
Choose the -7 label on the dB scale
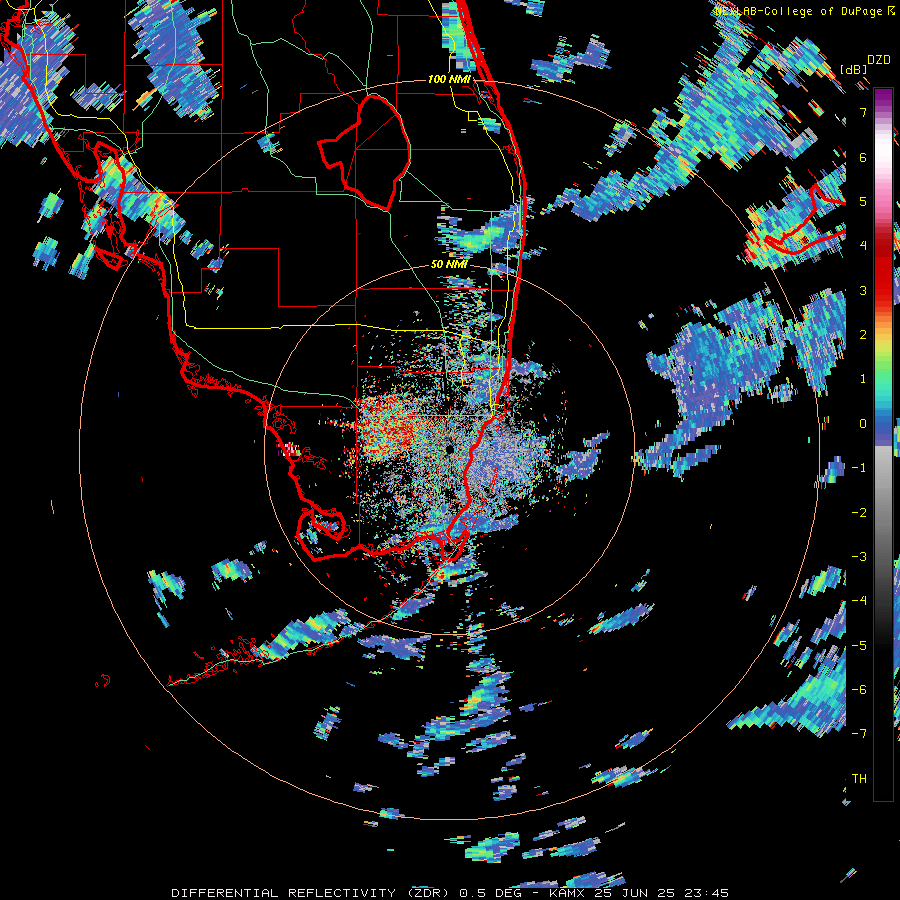pos(859,734)
